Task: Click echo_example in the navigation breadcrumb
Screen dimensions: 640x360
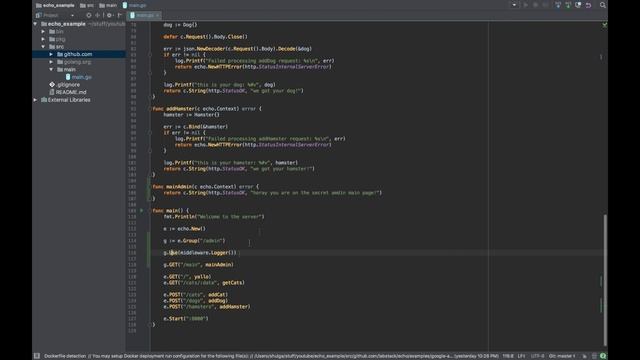Action: [55, 5]
